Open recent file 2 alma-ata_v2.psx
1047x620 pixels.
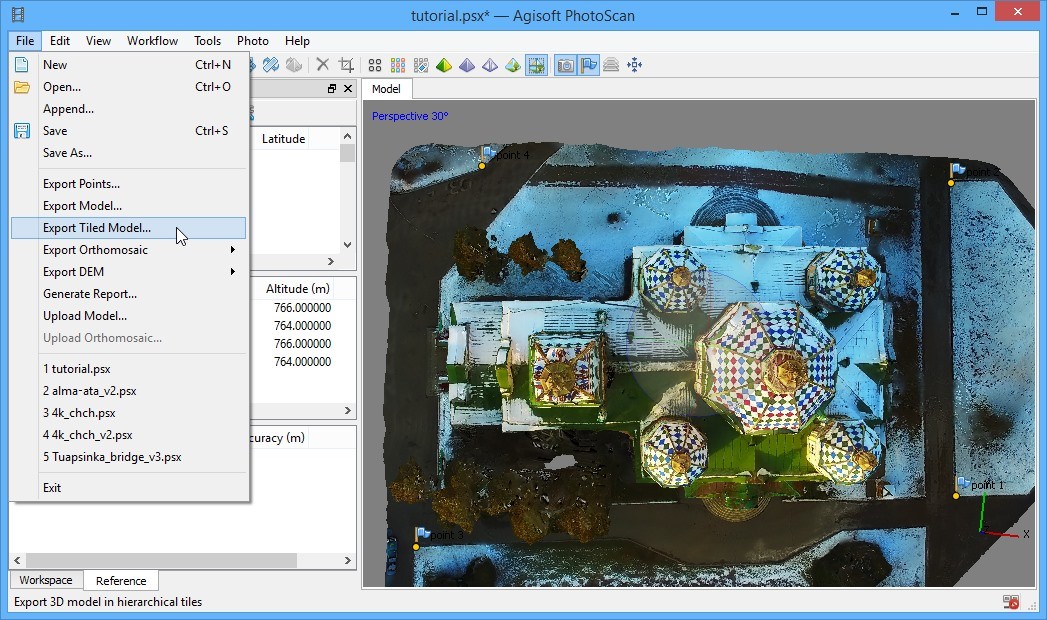[x=128, y=390]
